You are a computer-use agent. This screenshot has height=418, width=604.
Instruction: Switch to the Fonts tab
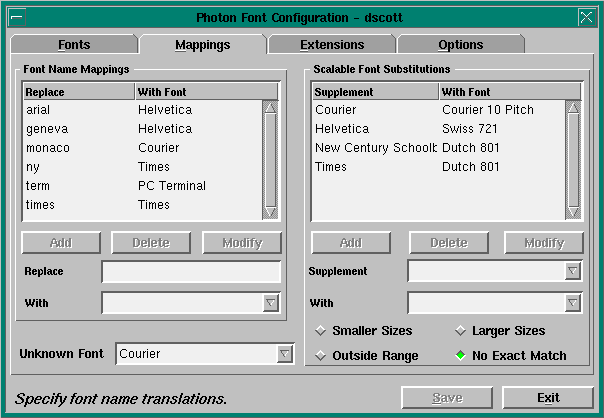(74, 45)
